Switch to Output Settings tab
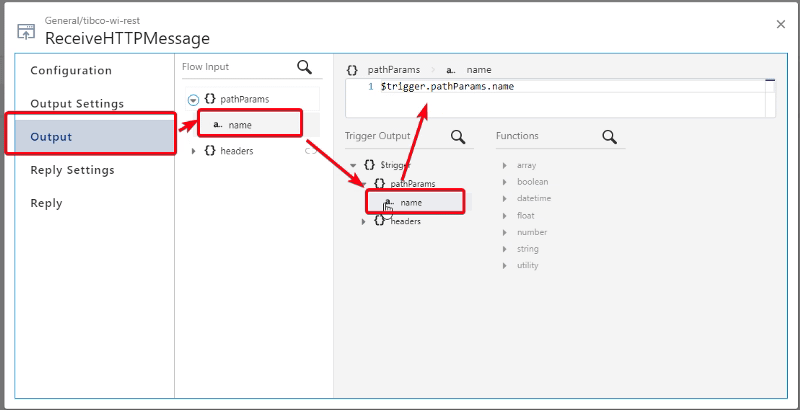This screenshot has width=800, height=410. click(77, 104)
